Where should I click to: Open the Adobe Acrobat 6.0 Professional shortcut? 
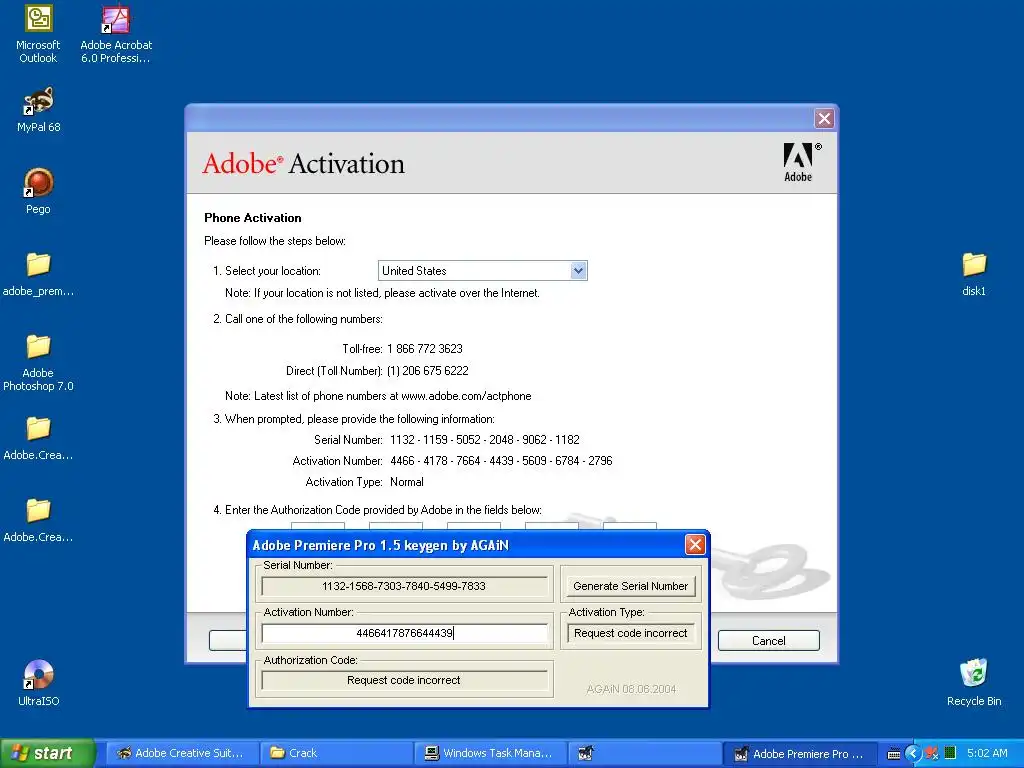(116, 34)
